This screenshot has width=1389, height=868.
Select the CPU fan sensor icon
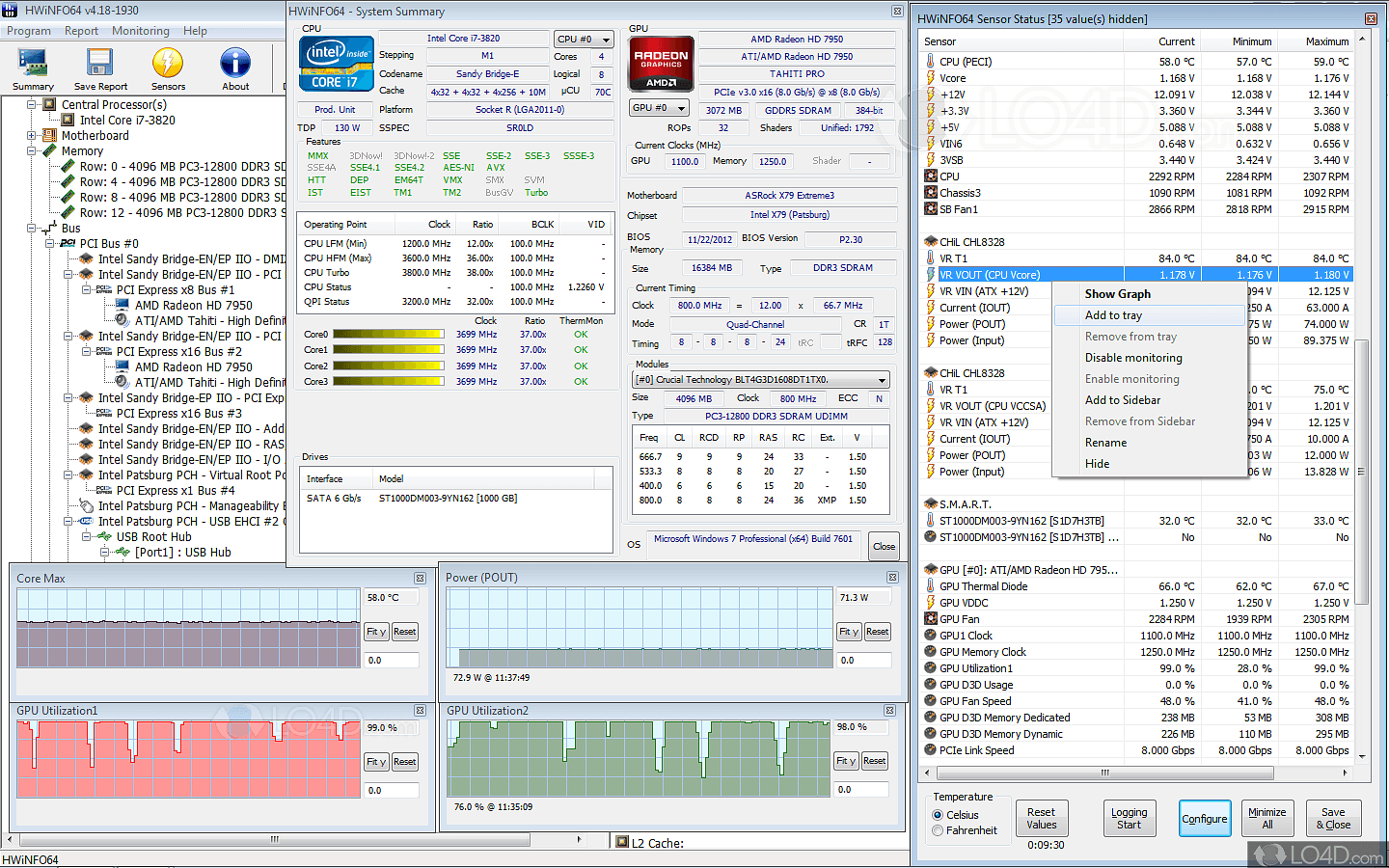931,176
